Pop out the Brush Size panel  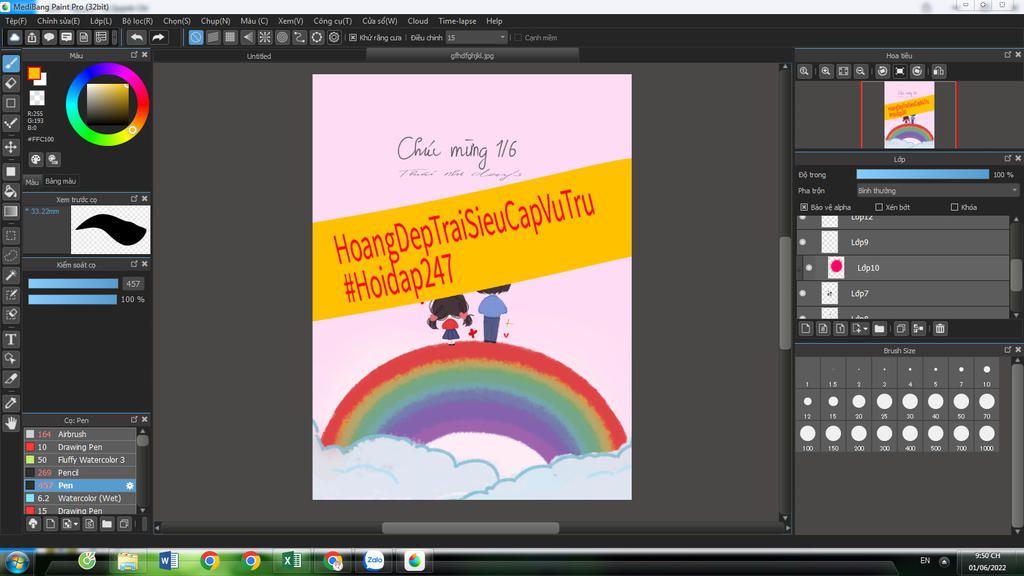pyautogui.click(x=1008, y=350)
